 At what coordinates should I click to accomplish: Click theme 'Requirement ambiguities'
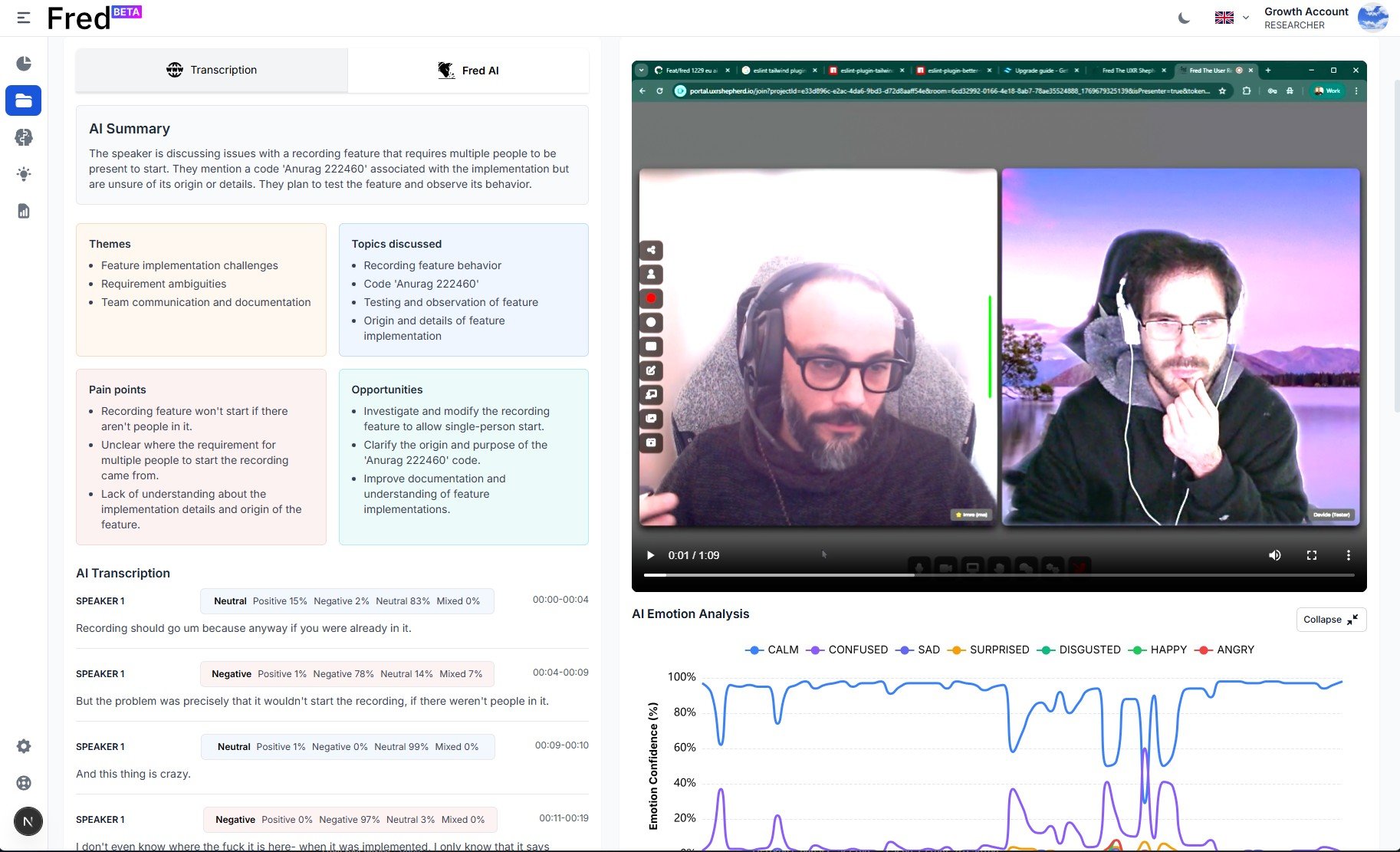click(163, 284)
